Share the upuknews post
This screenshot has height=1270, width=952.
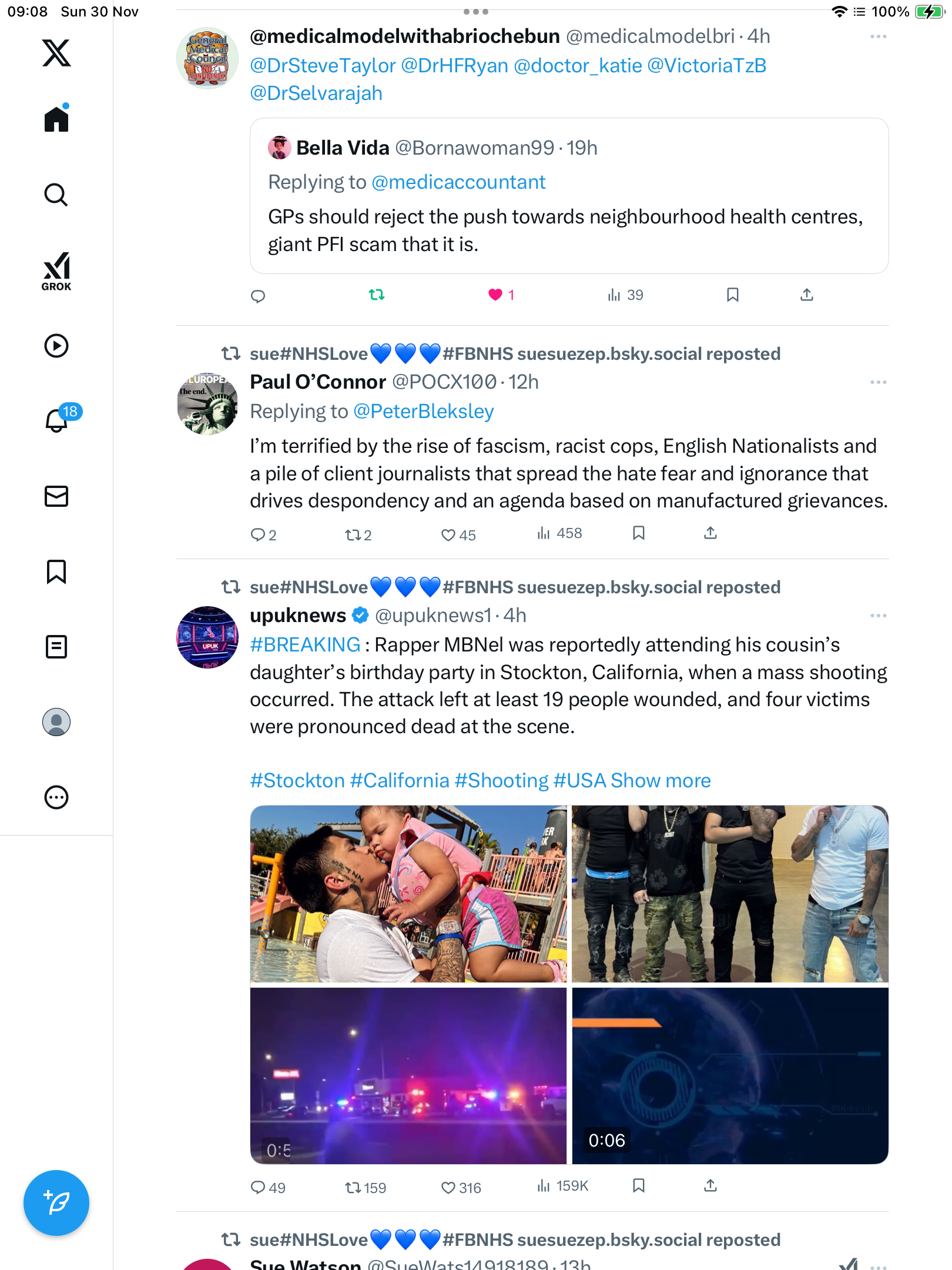point(710,1186)
